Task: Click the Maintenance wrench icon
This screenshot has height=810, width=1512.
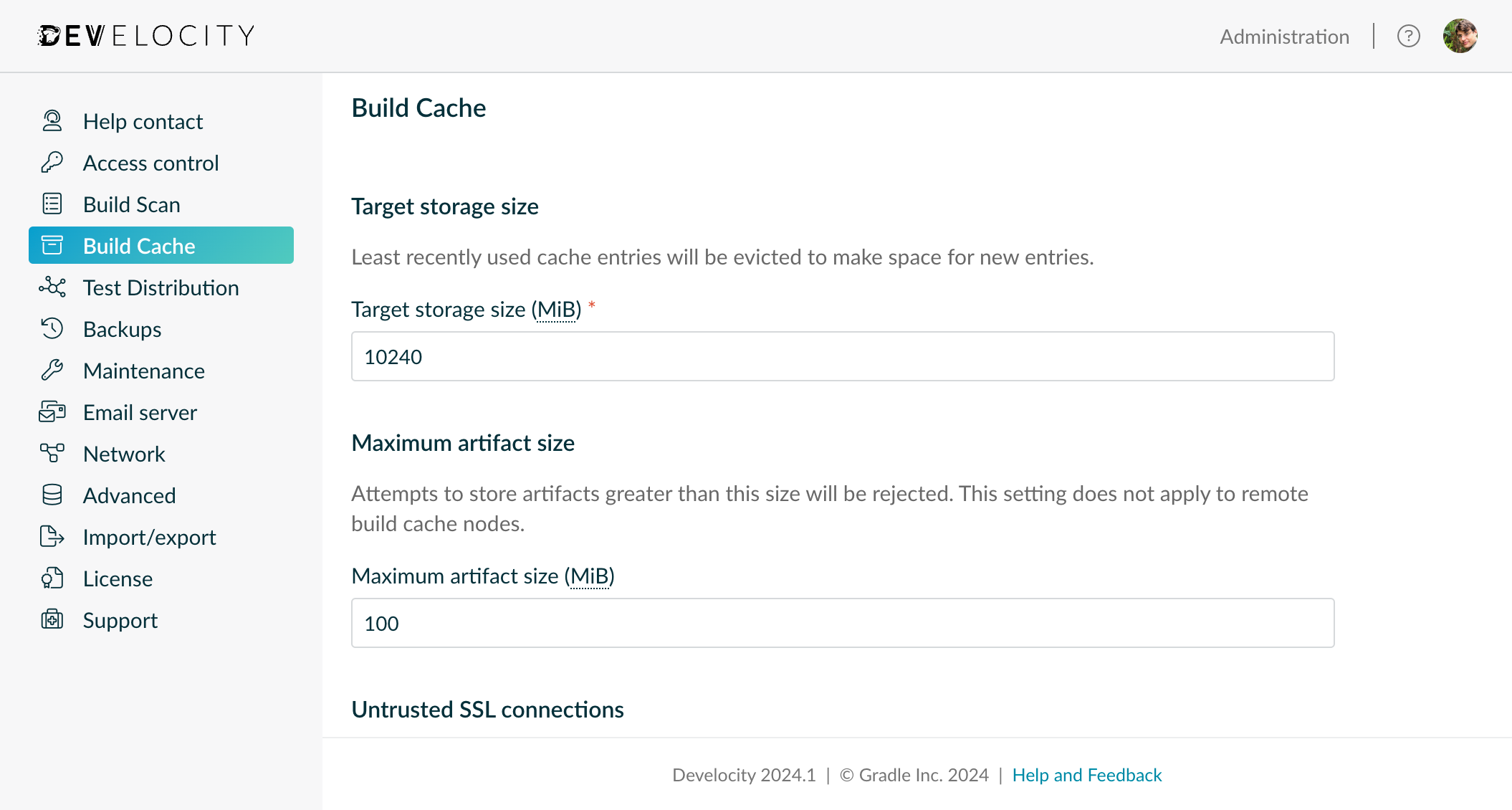Action: 52,371
